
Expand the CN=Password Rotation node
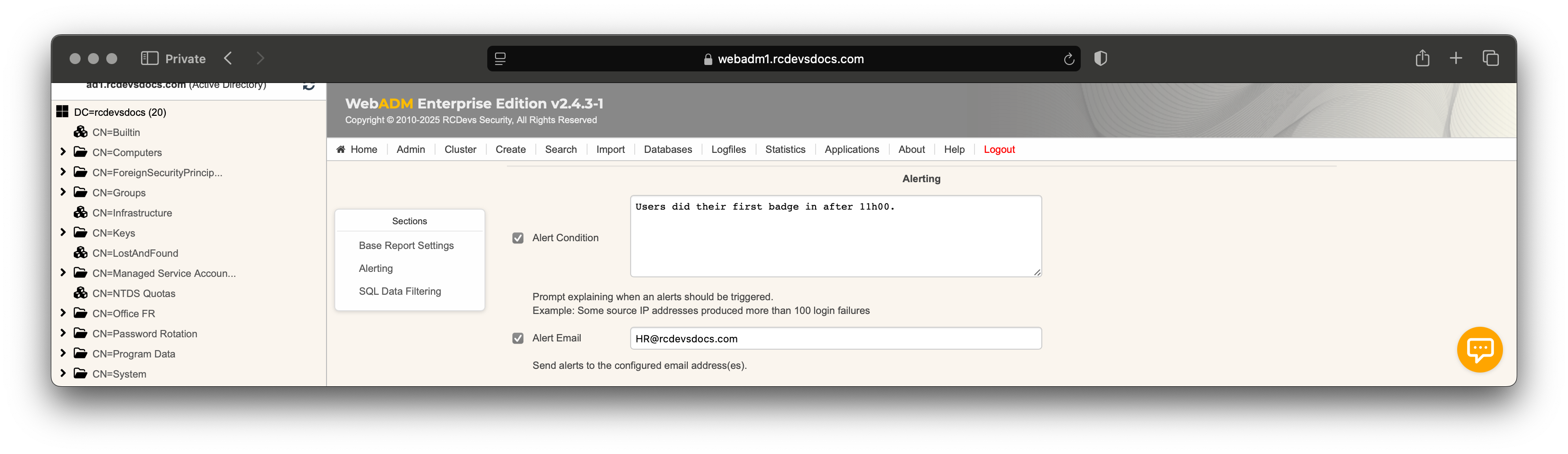(63, 332)
